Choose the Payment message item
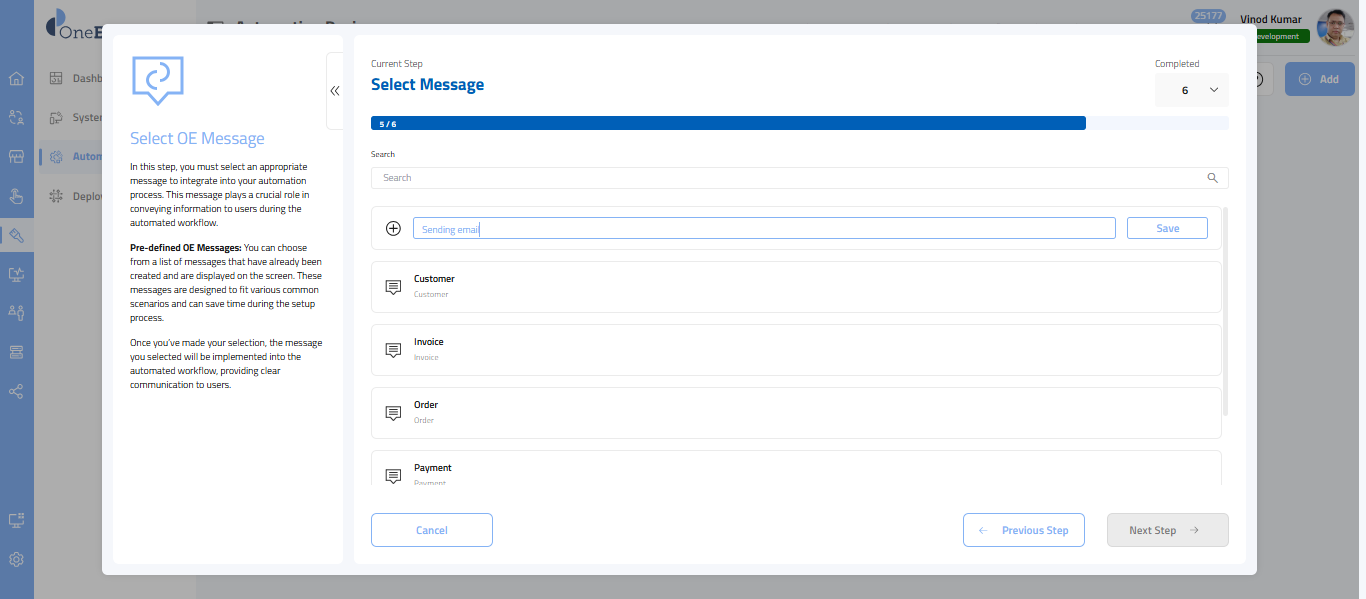 point(795,469)
